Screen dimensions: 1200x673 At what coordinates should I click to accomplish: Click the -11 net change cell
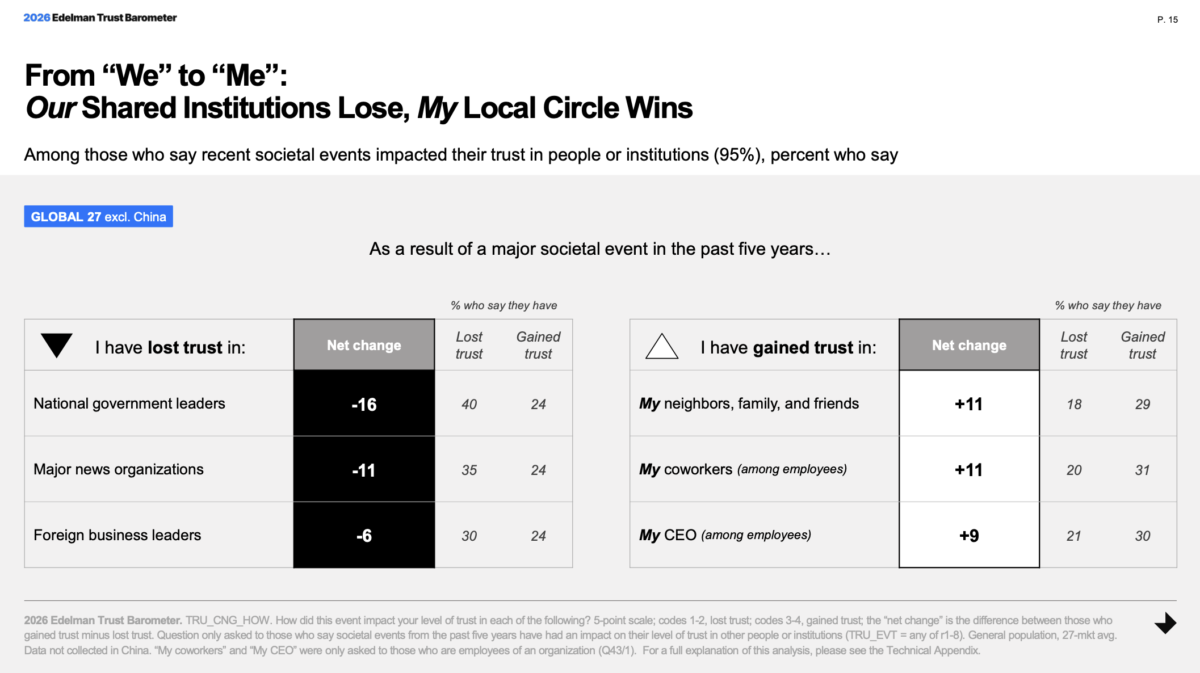coord(364,469)
